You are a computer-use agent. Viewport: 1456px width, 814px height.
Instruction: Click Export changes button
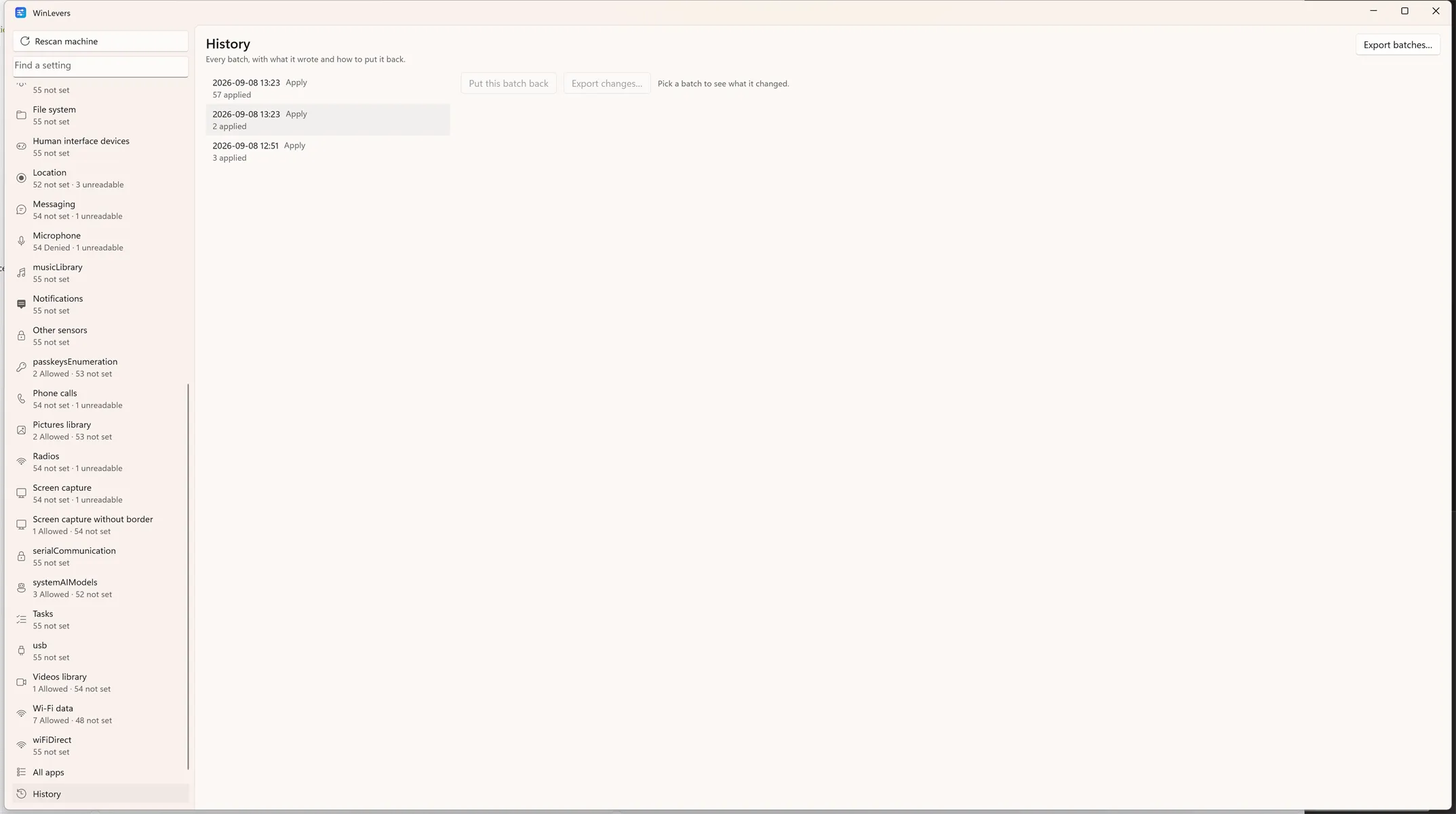coord(607,83)
